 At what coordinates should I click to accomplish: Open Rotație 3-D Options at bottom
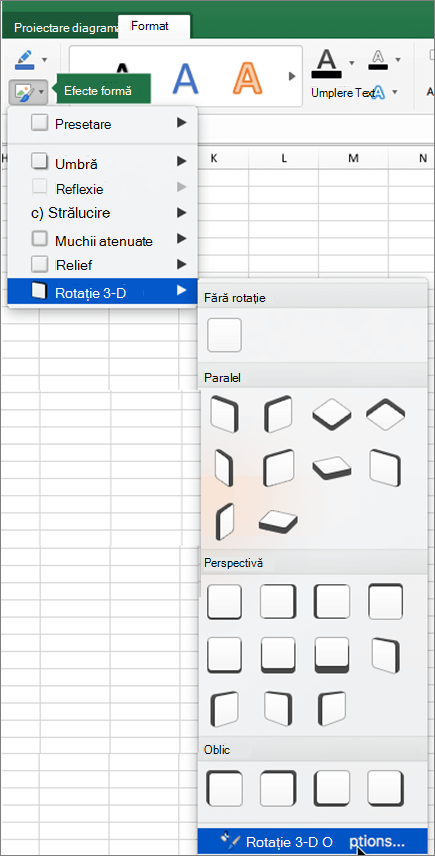point(313,841)
